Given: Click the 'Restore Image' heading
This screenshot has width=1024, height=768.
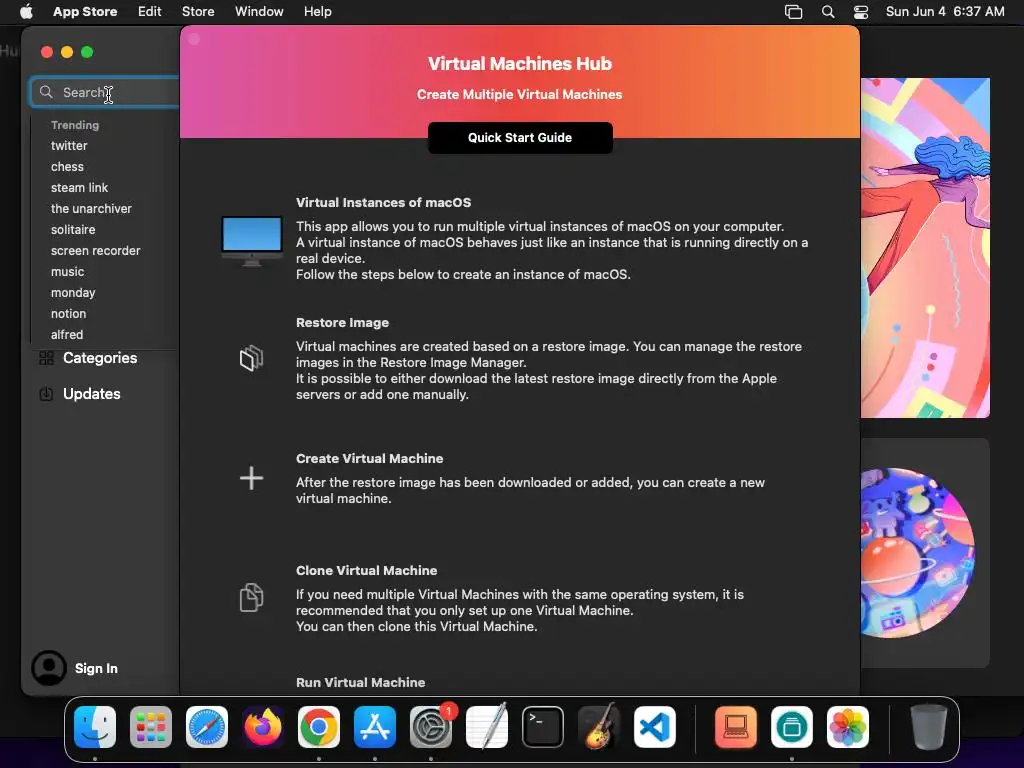Looking at the screenshot, I should click(x=342, y=323).
